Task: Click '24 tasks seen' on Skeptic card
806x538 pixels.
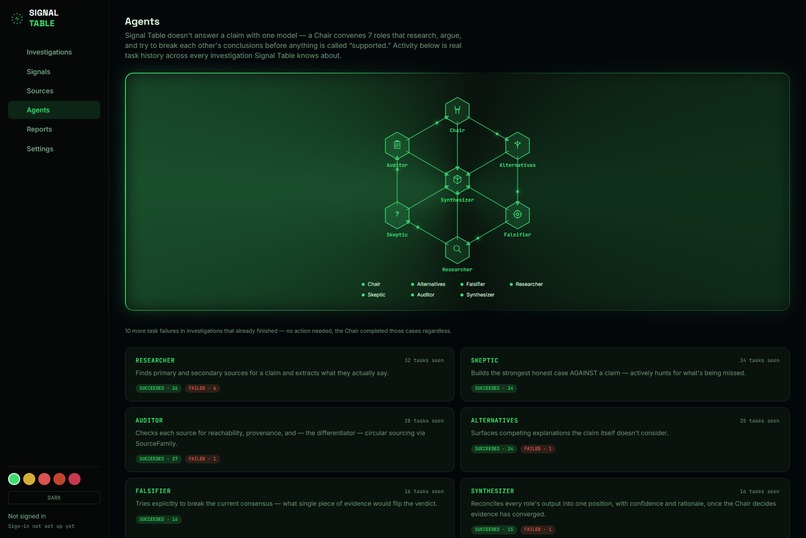Action: [x=759, y=360]
